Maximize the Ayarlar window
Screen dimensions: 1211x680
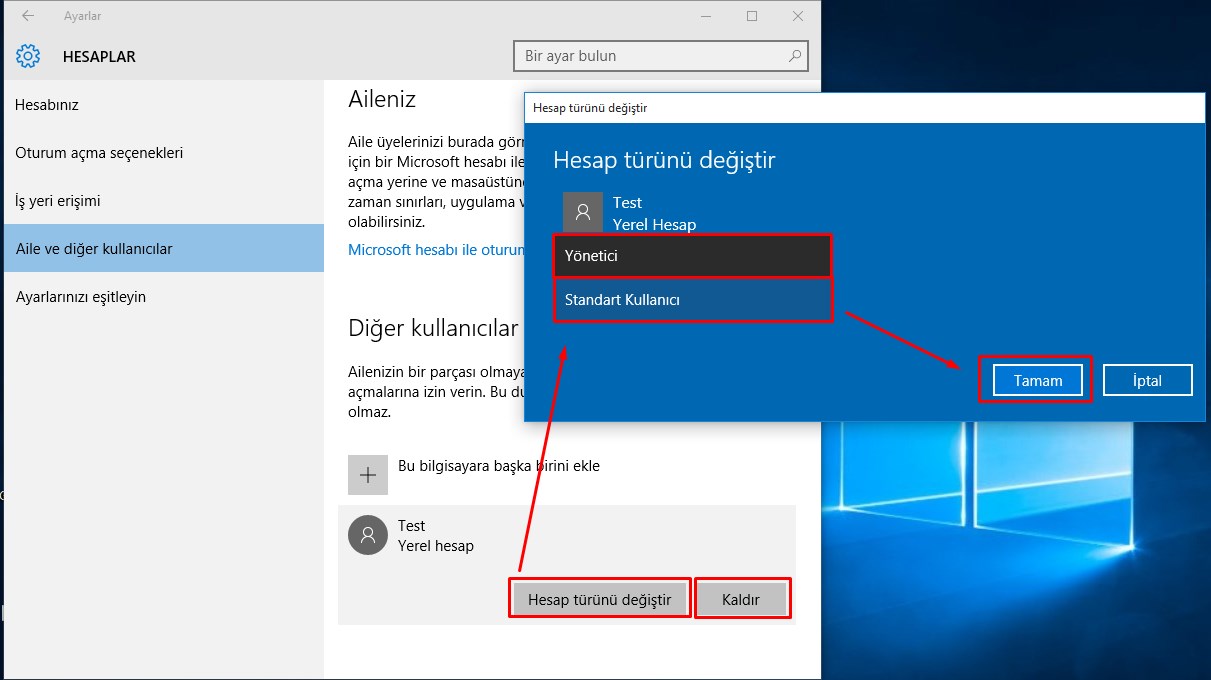pos(752,16)
